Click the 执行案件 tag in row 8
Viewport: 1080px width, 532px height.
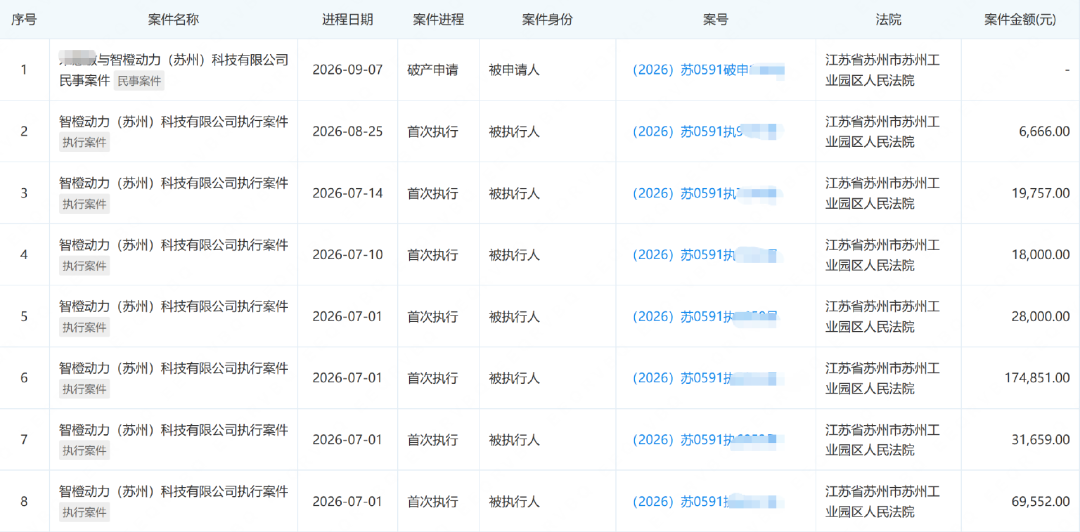click(85, 513)
